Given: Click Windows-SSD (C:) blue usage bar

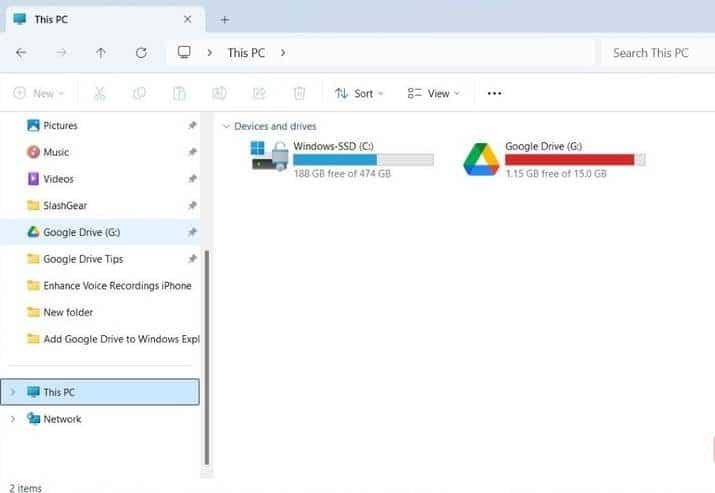Looking at the screenshot, I should (x=363, y=160).
